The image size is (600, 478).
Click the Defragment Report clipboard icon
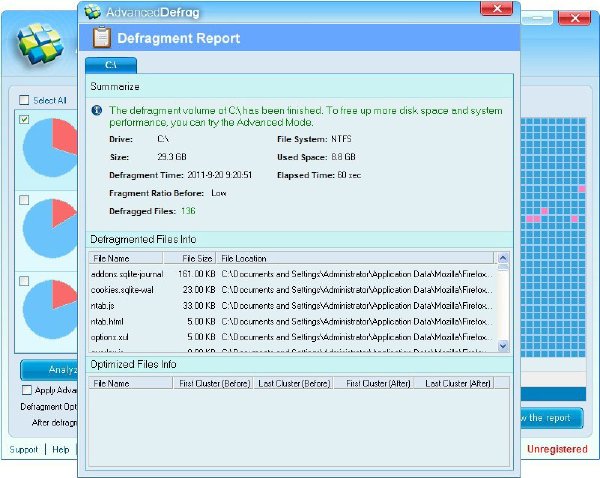(102, 38)
